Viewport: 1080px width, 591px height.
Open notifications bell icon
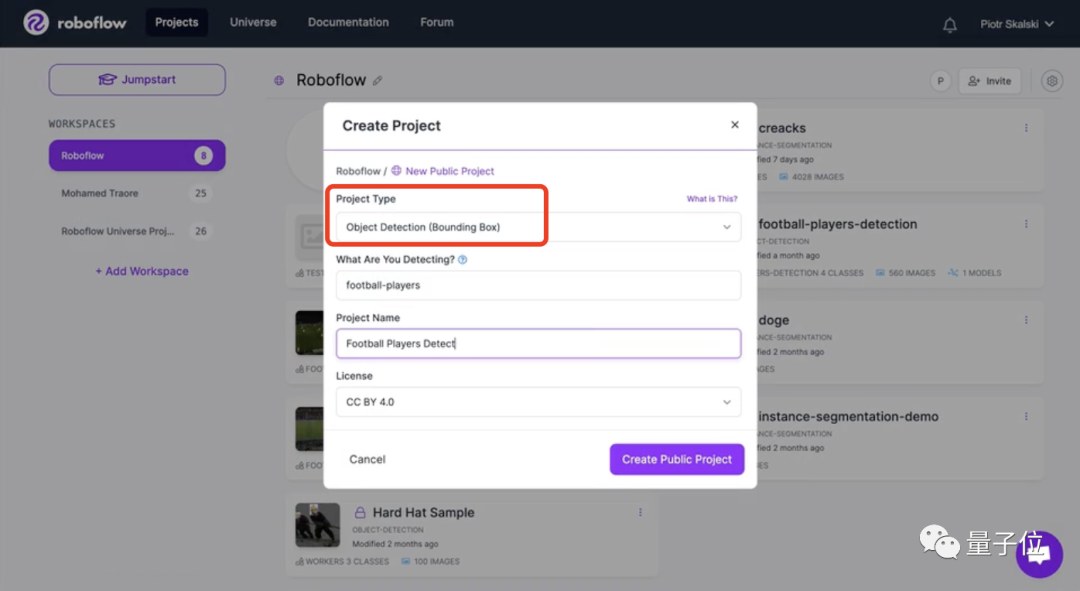[x=950, y=25]
